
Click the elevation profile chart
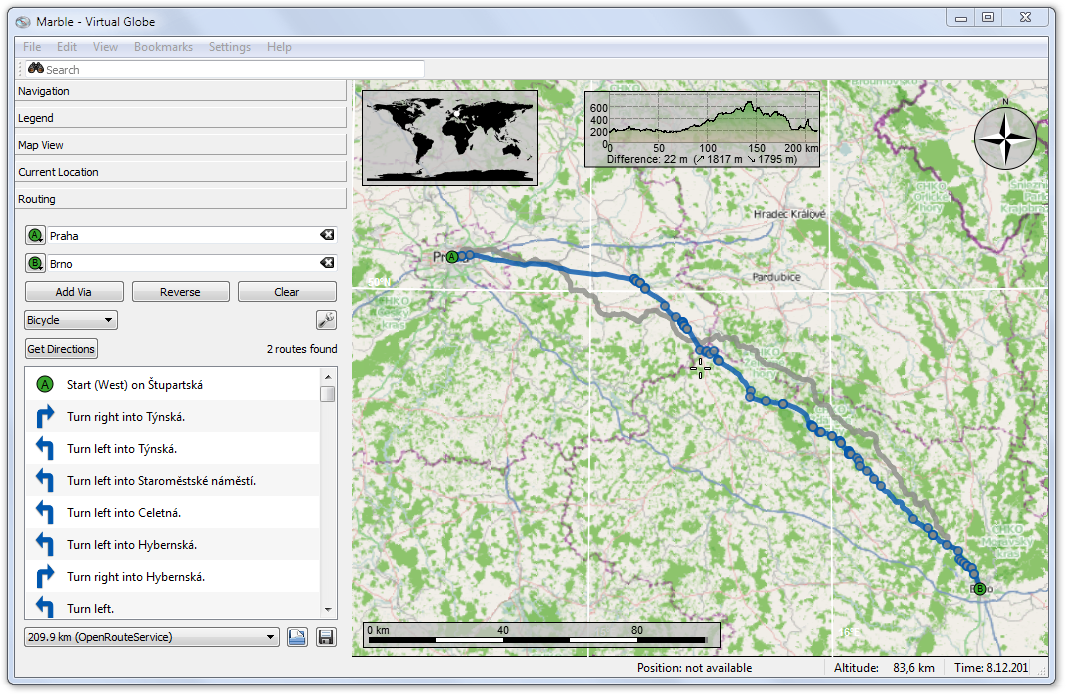coord(702,129)
